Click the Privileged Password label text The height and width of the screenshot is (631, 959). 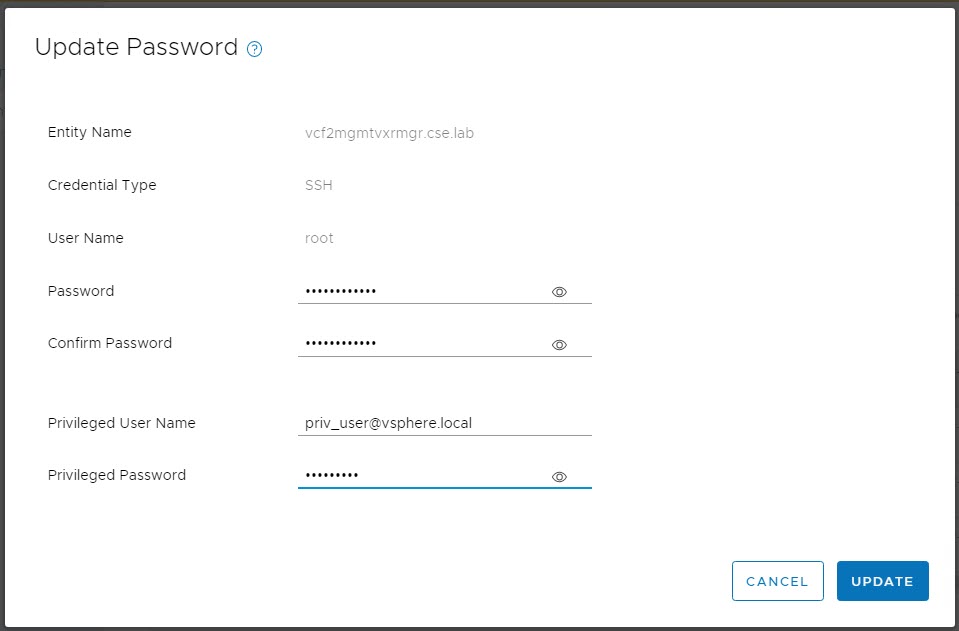click(x=117, y=475)
